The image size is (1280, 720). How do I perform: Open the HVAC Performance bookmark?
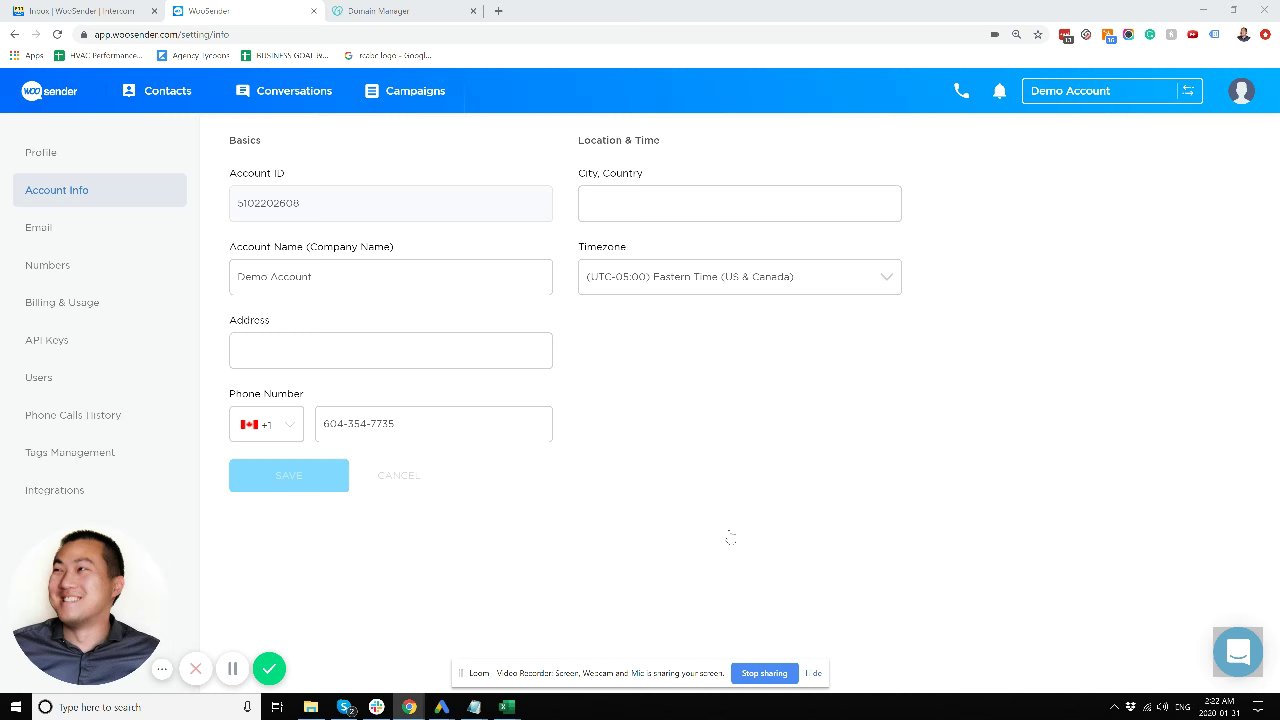pyautogui.click(x=99, y=55)
